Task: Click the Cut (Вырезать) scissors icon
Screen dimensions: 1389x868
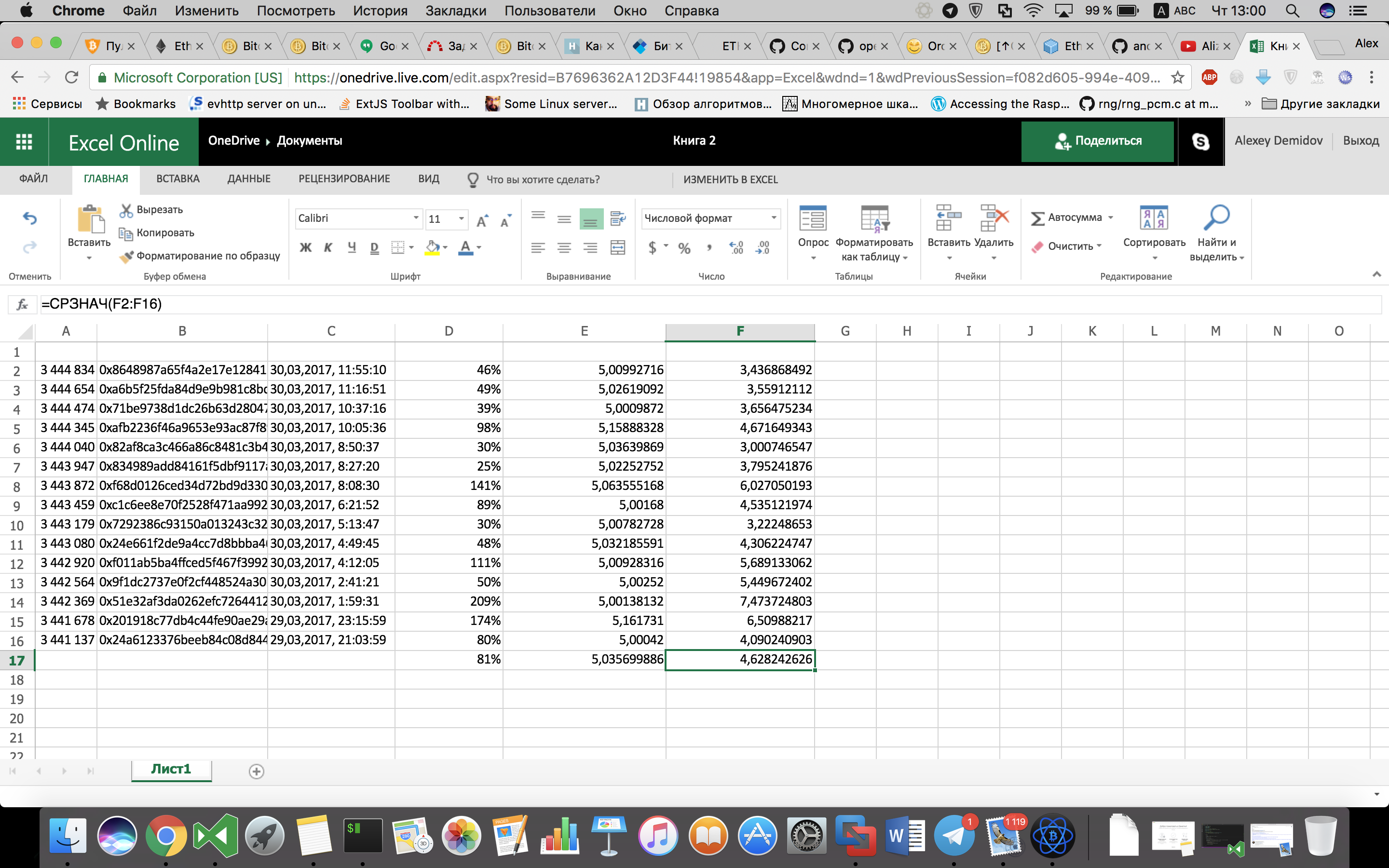Action: [x=126, y=210]
